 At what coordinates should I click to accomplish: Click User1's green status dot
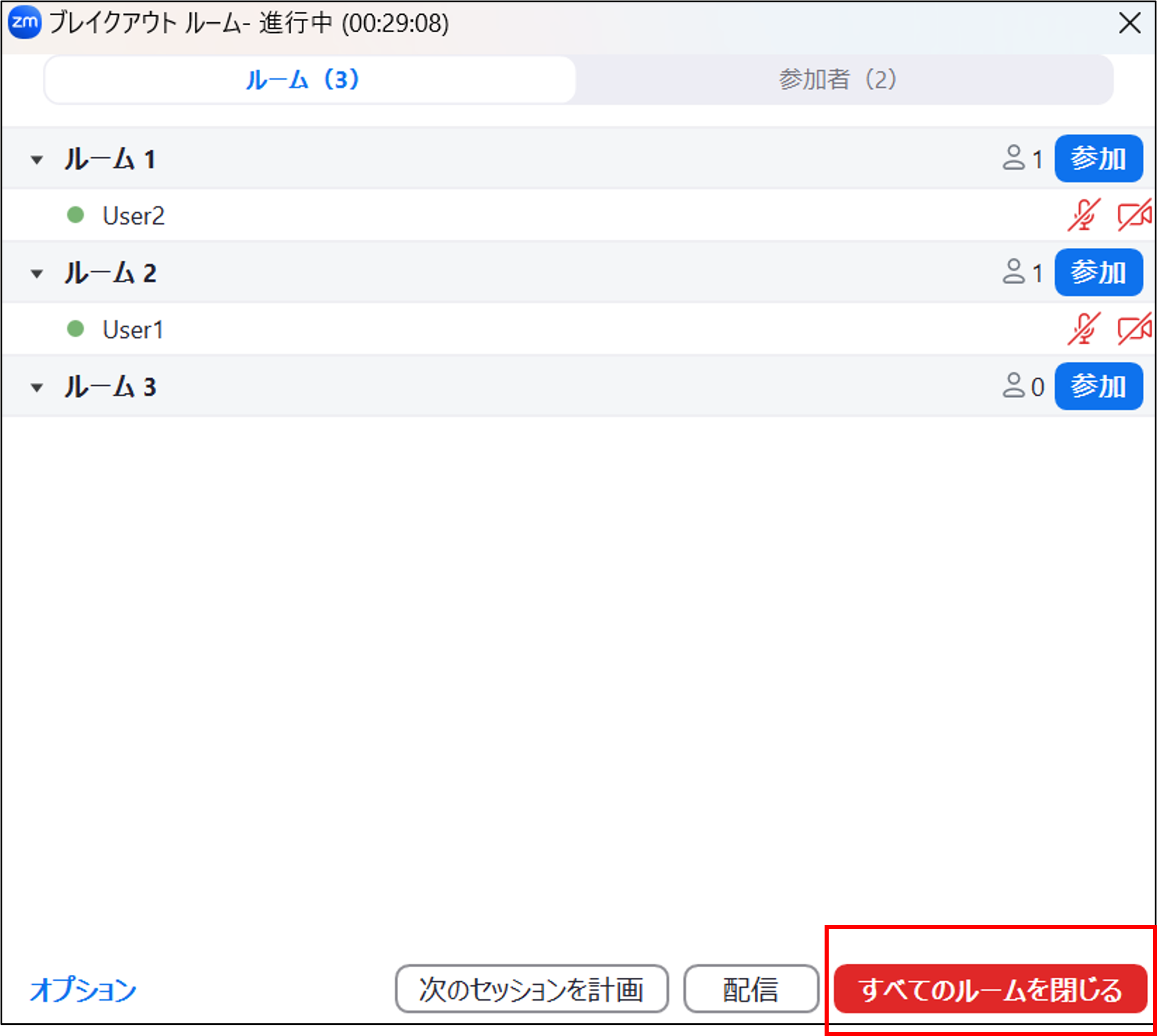(75, 328)
